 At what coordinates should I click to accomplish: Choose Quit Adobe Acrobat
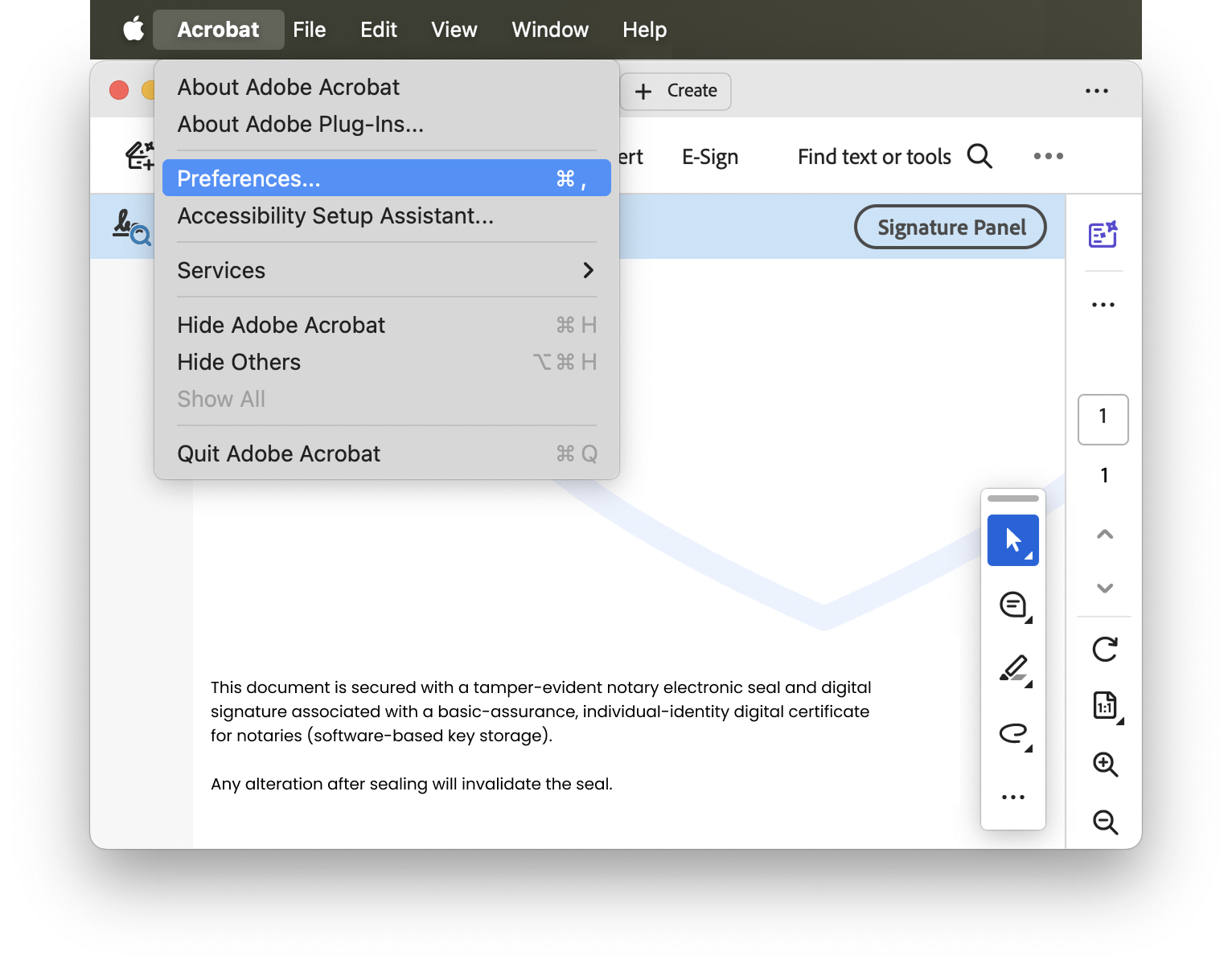(386, 453)
